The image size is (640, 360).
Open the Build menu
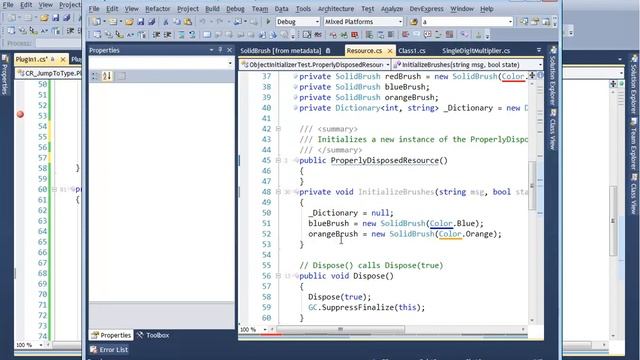pyautogui.click(x=212, y=9)
